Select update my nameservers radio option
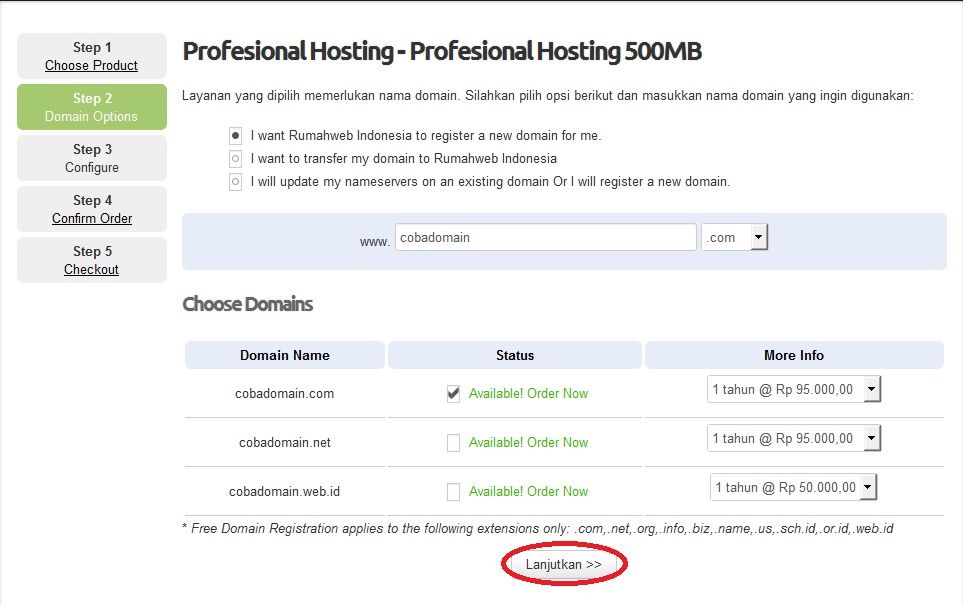 (235, 182)
